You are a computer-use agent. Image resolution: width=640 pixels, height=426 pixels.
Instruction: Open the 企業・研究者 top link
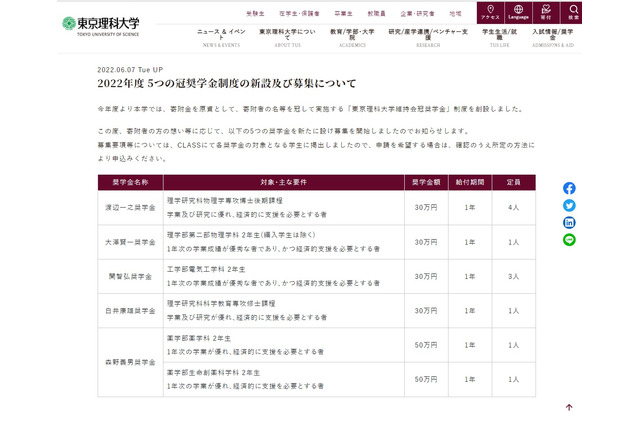tap(417, 13)
